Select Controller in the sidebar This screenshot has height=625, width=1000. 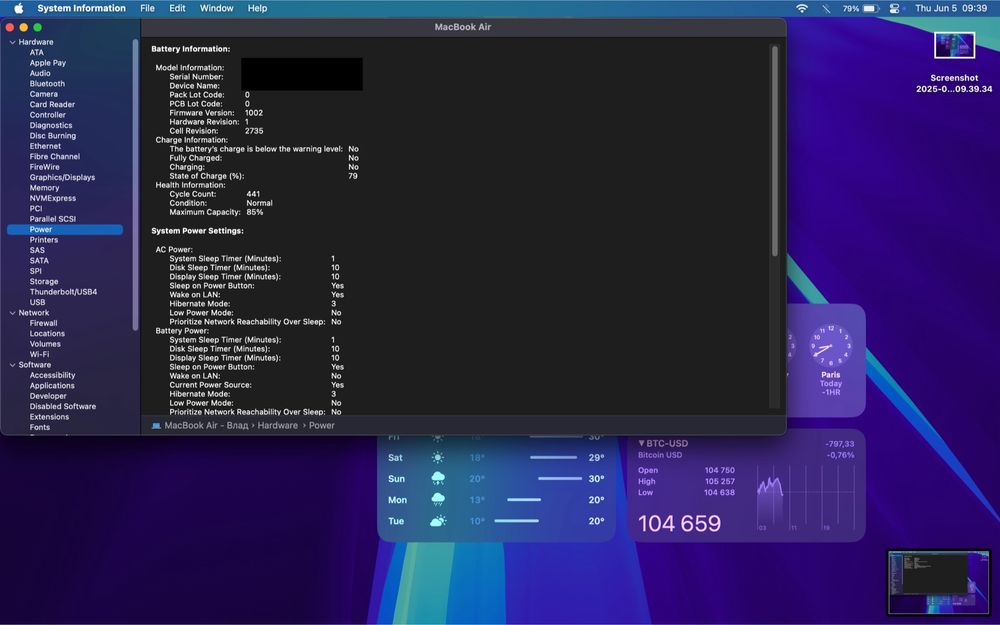pyautogui.click(x=47, y=115)
